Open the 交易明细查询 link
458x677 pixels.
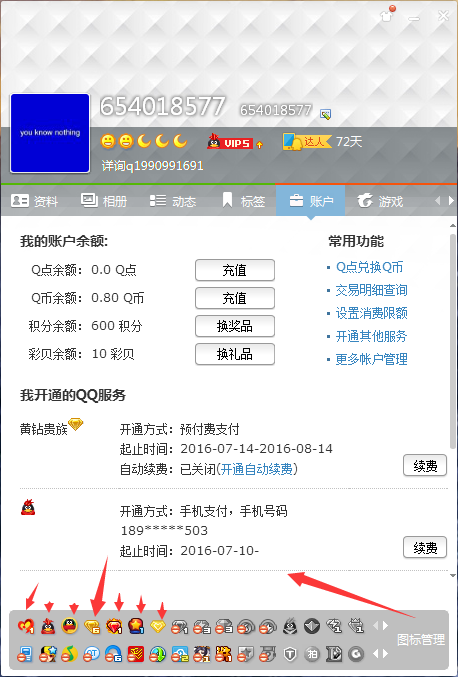(371, 290)
